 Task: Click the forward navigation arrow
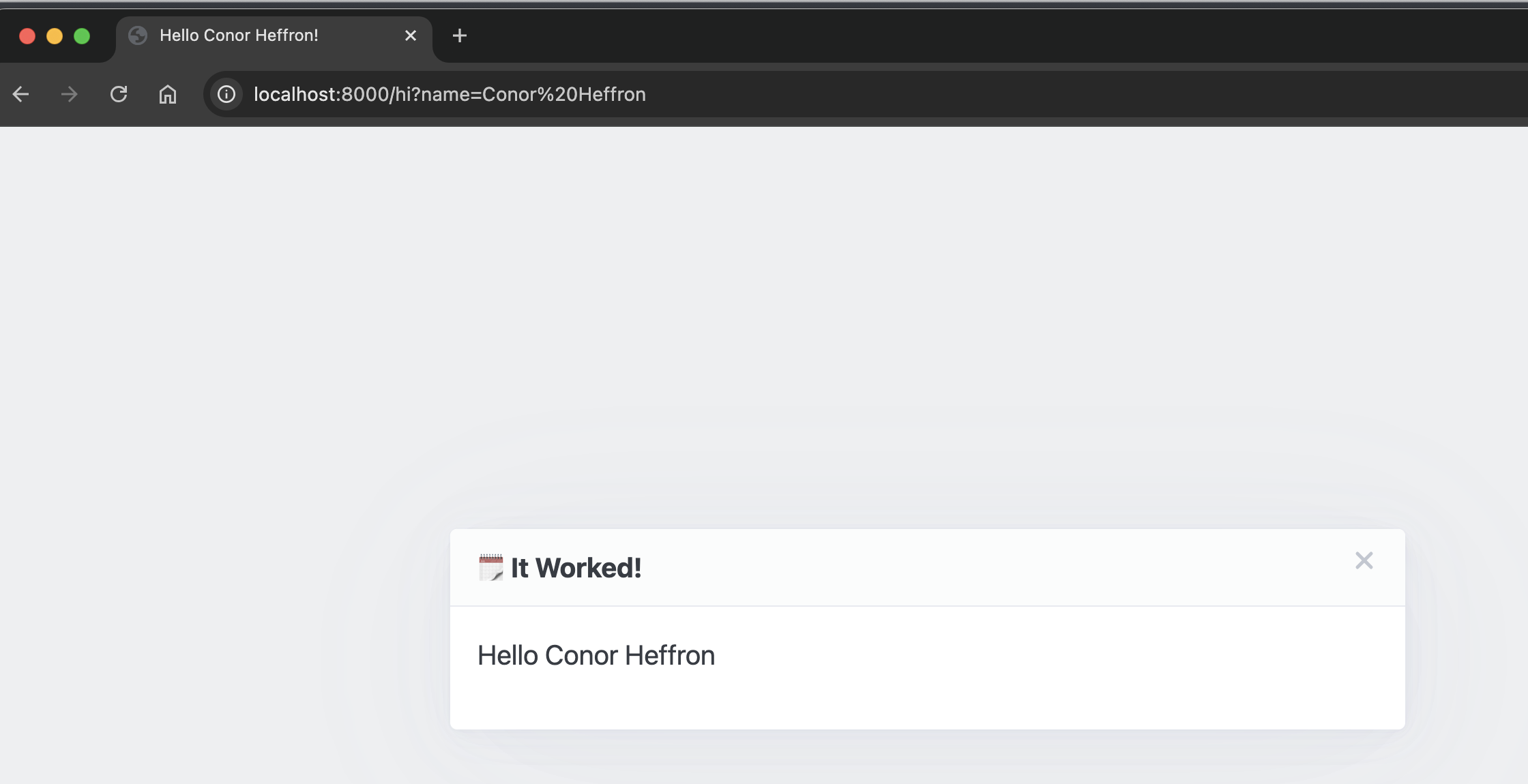point(69,94)
